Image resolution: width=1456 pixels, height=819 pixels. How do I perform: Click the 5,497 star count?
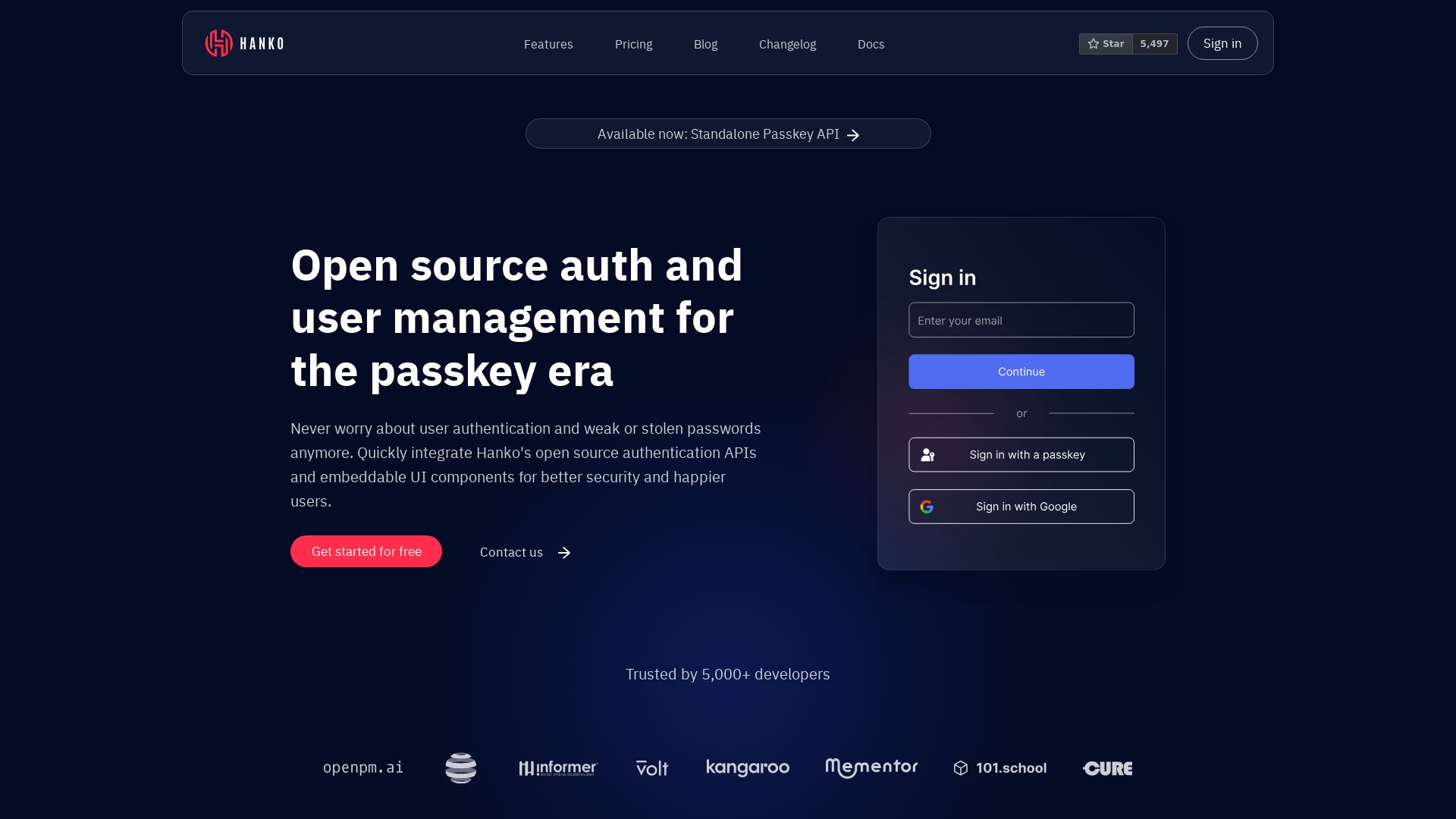pyautogui.click(x=1154, y=44)
